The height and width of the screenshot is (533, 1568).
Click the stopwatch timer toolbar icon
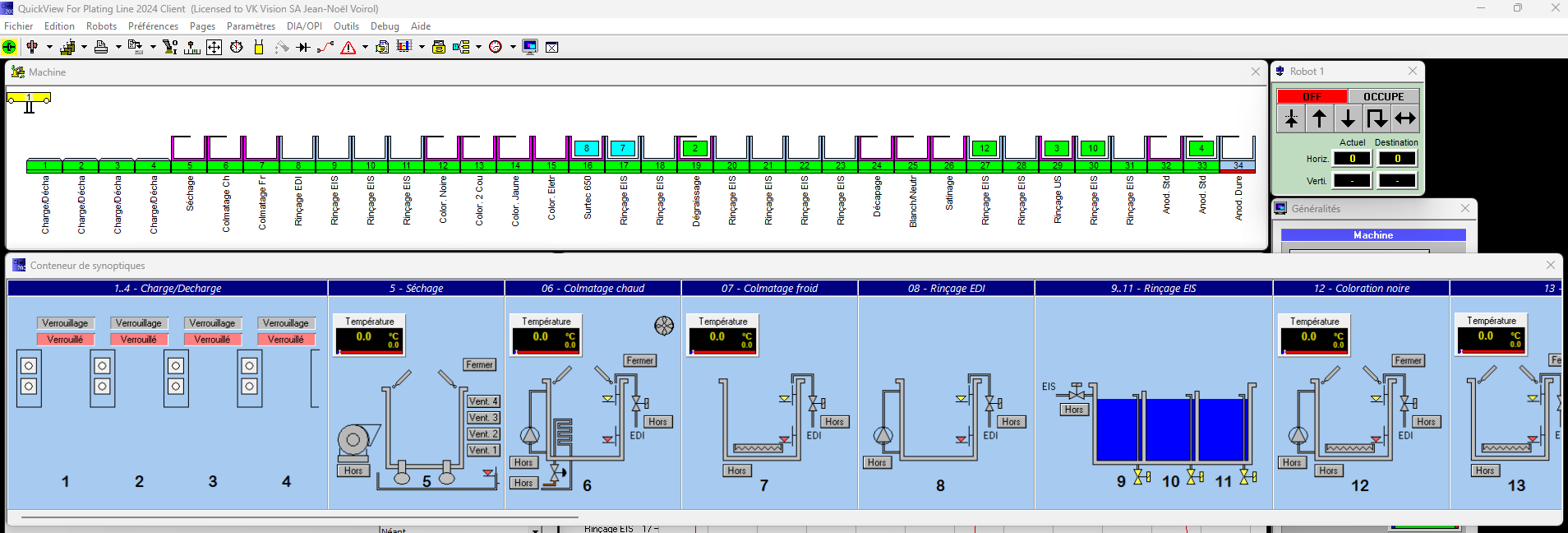click(237, 47)
